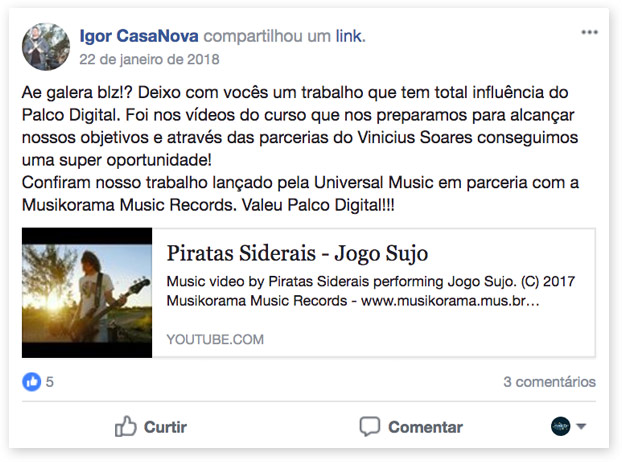Image resolution: width=622 pixels, height=462 pixels.
Task: Click the music video description text
Action: click(x=371, y=291)
